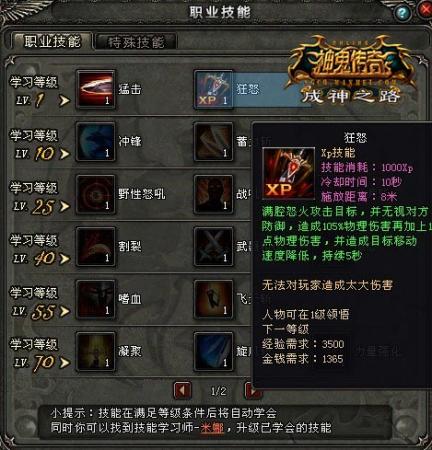
Task: Click the 嗜血 skill icon
Action: coord(96,299)
